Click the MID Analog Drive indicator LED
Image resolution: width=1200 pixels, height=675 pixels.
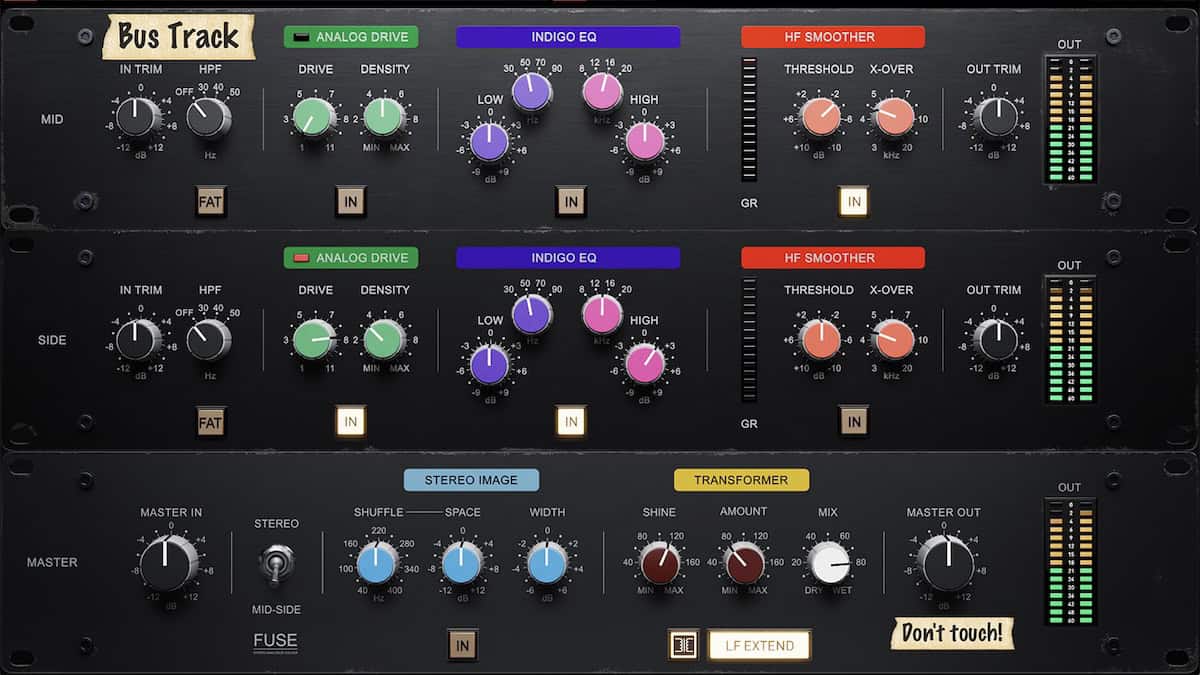(x=300, y=37)
